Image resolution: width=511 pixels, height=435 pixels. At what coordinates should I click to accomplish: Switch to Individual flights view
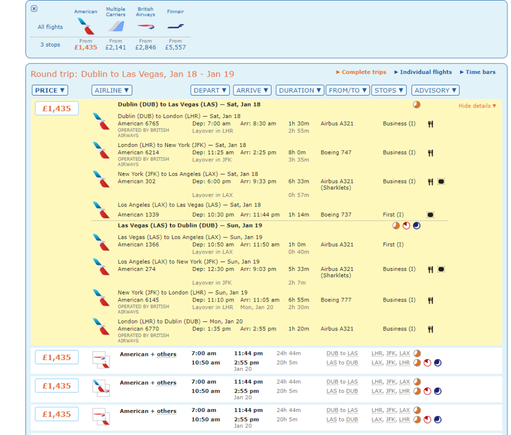click(x=423, y=72)
